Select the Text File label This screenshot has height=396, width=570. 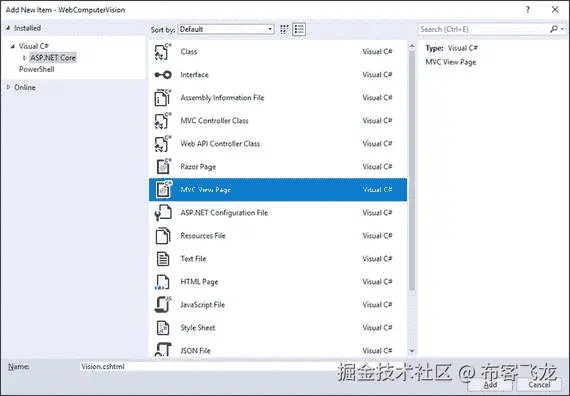[x=193, y=259]
